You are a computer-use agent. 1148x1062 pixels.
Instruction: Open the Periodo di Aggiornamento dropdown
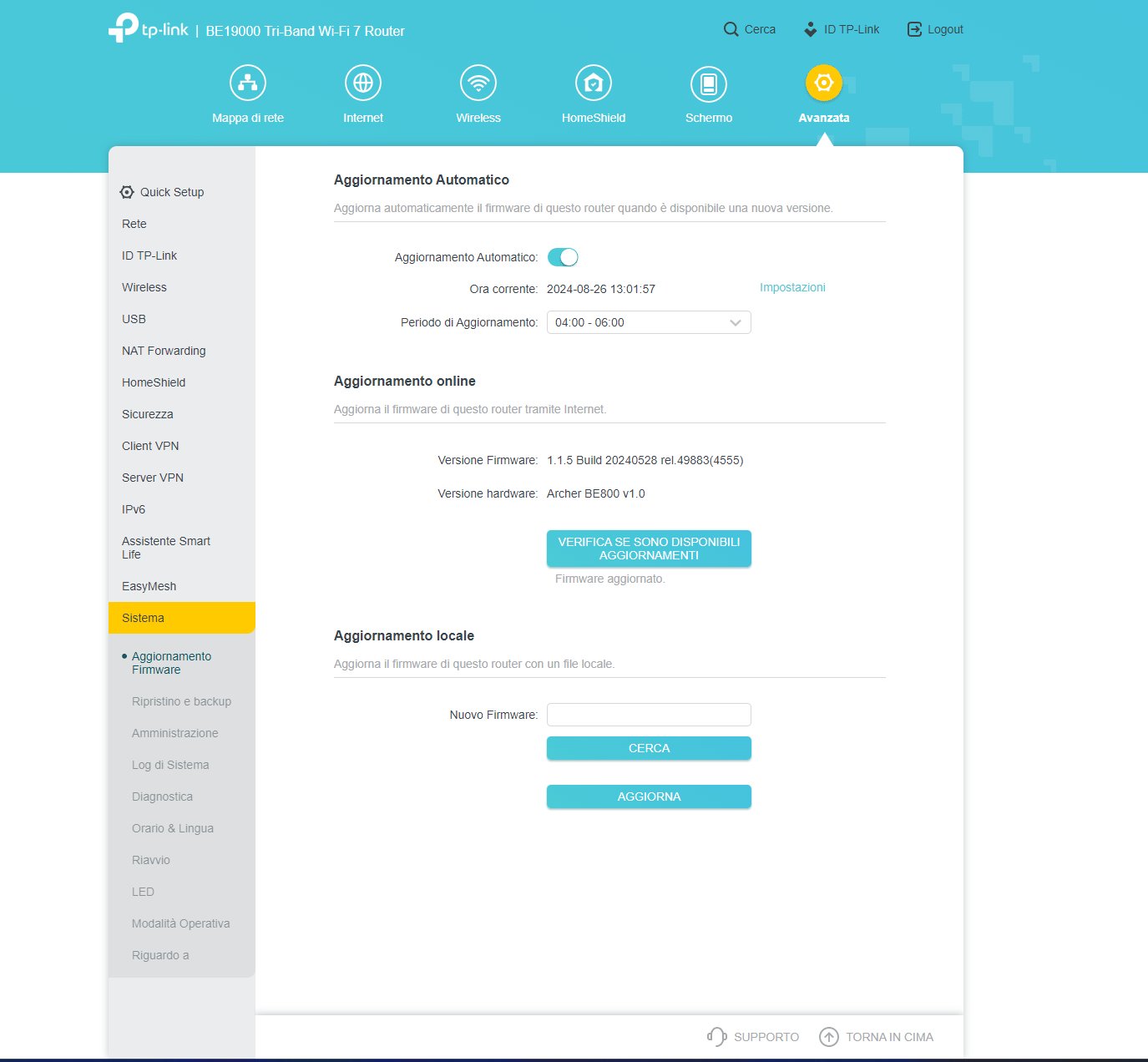tap(649, 322)
